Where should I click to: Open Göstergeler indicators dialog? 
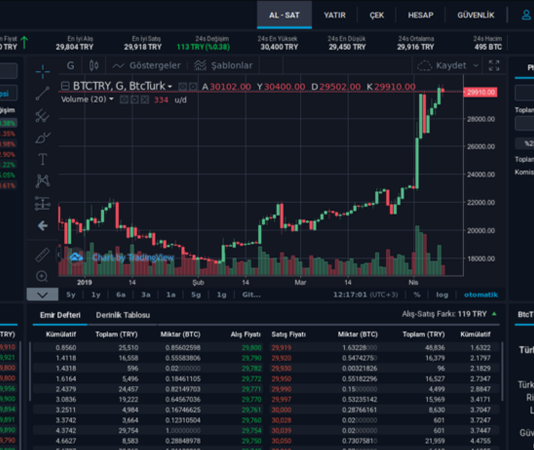(147, 65)
